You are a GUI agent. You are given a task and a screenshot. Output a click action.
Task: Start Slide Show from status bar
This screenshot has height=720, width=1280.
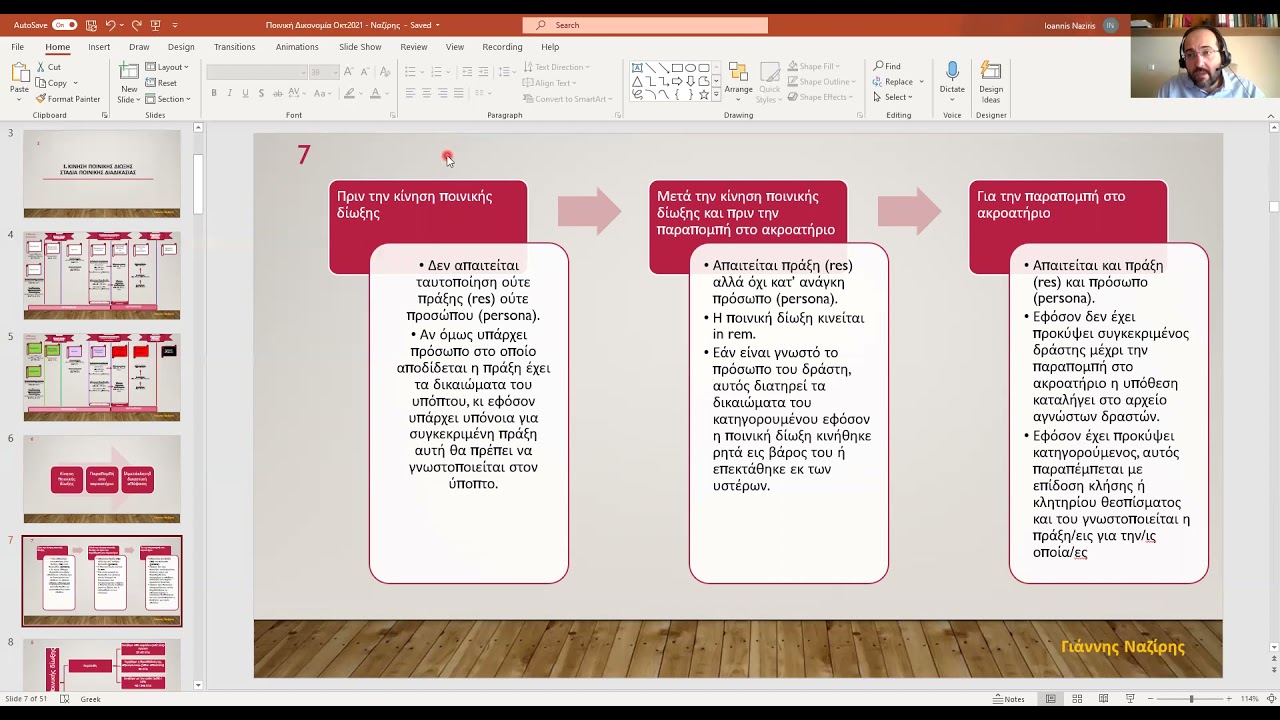pos(1130,699)
